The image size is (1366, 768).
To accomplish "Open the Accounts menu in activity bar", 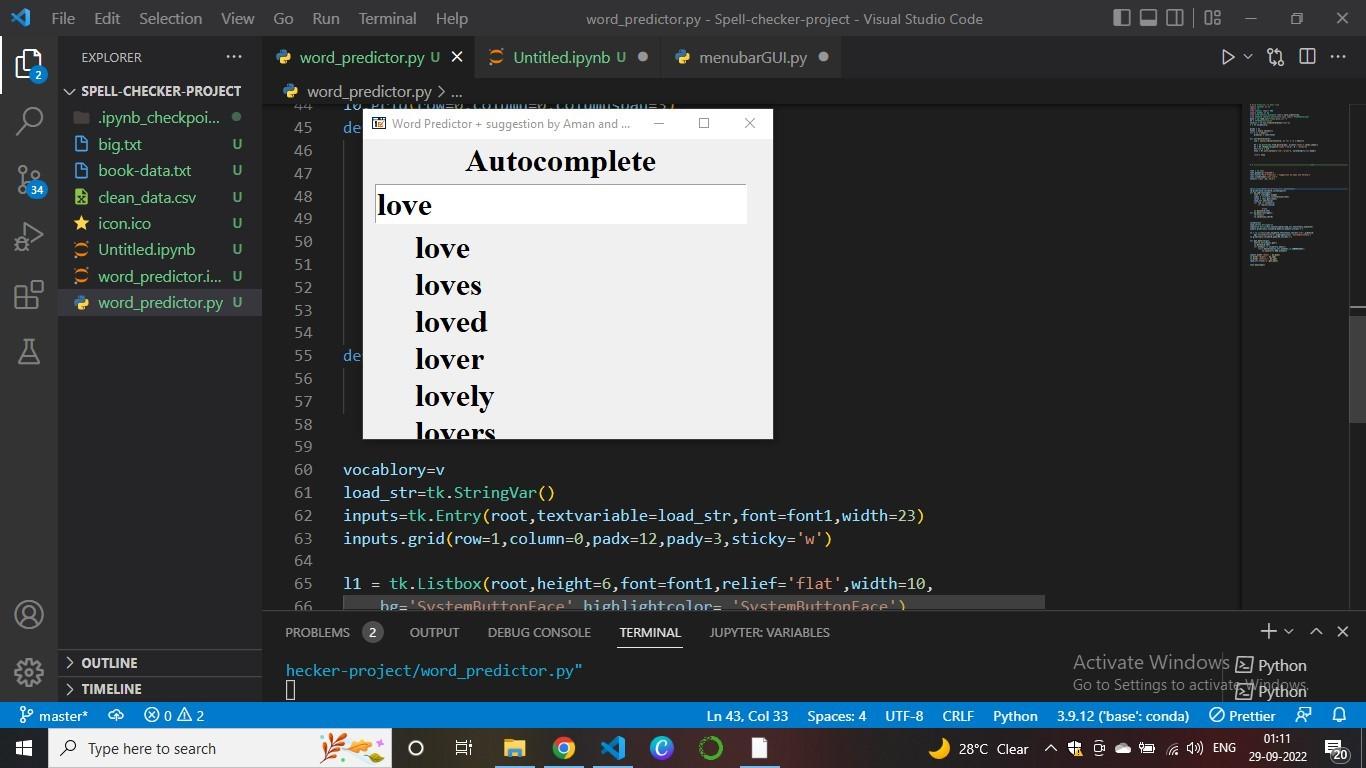I will (x=29, y=615).
